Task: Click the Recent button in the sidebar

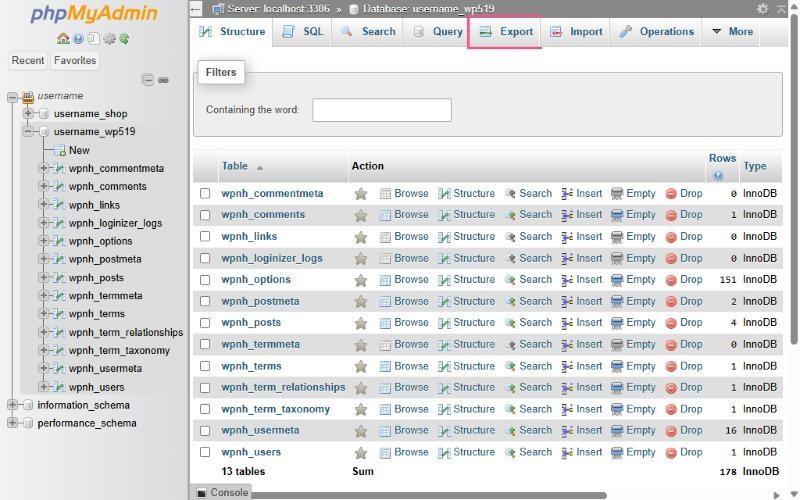Action: point(28,61)
